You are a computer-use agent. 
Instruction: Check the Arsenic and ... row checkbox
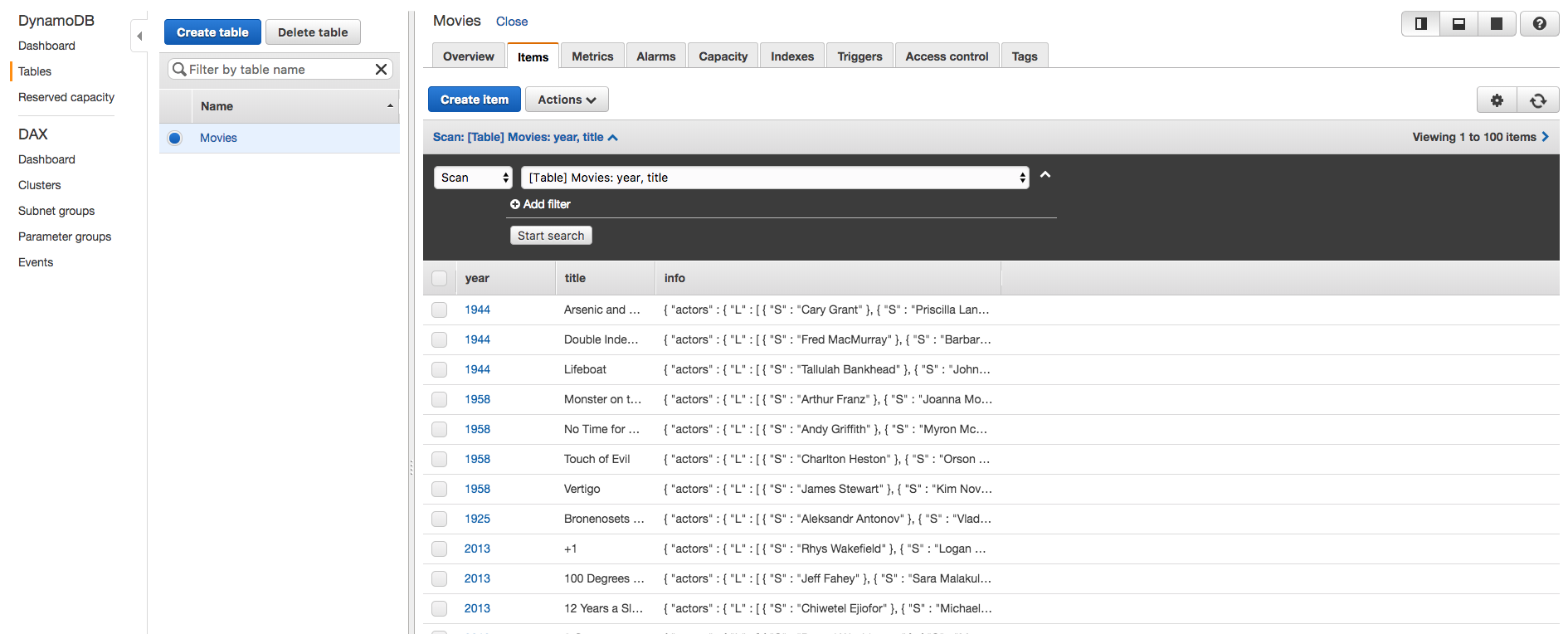click(x=440, y=310)
